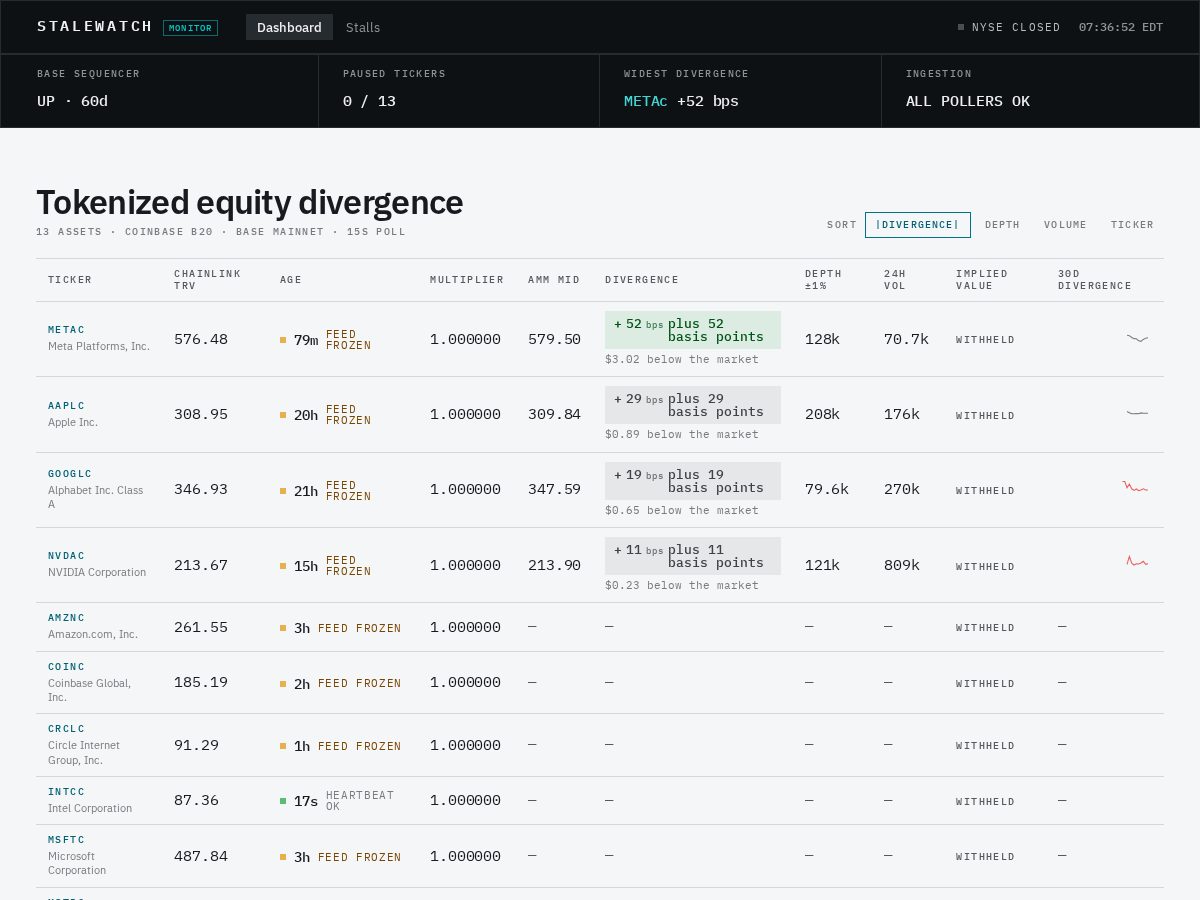
Task: Click the 07:36:52 EDT clock
Action: pos(1121,27)
